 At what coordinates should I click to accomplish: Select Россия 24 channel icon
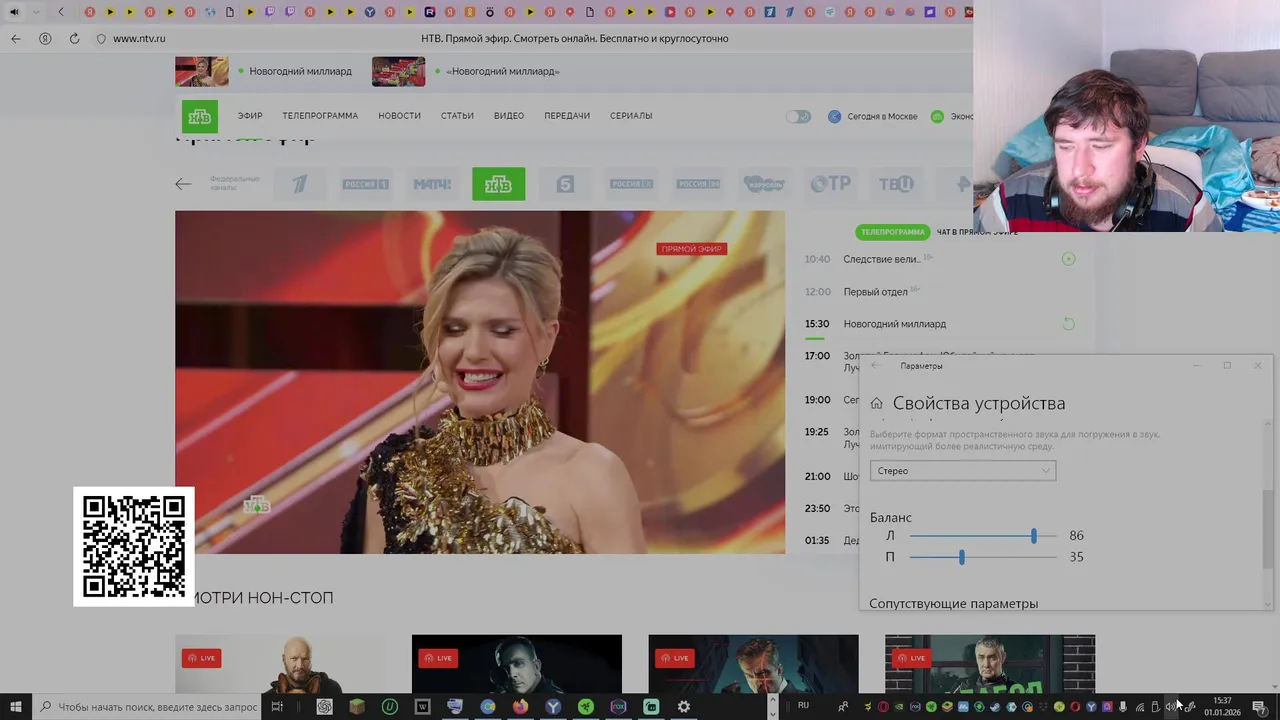698,184
